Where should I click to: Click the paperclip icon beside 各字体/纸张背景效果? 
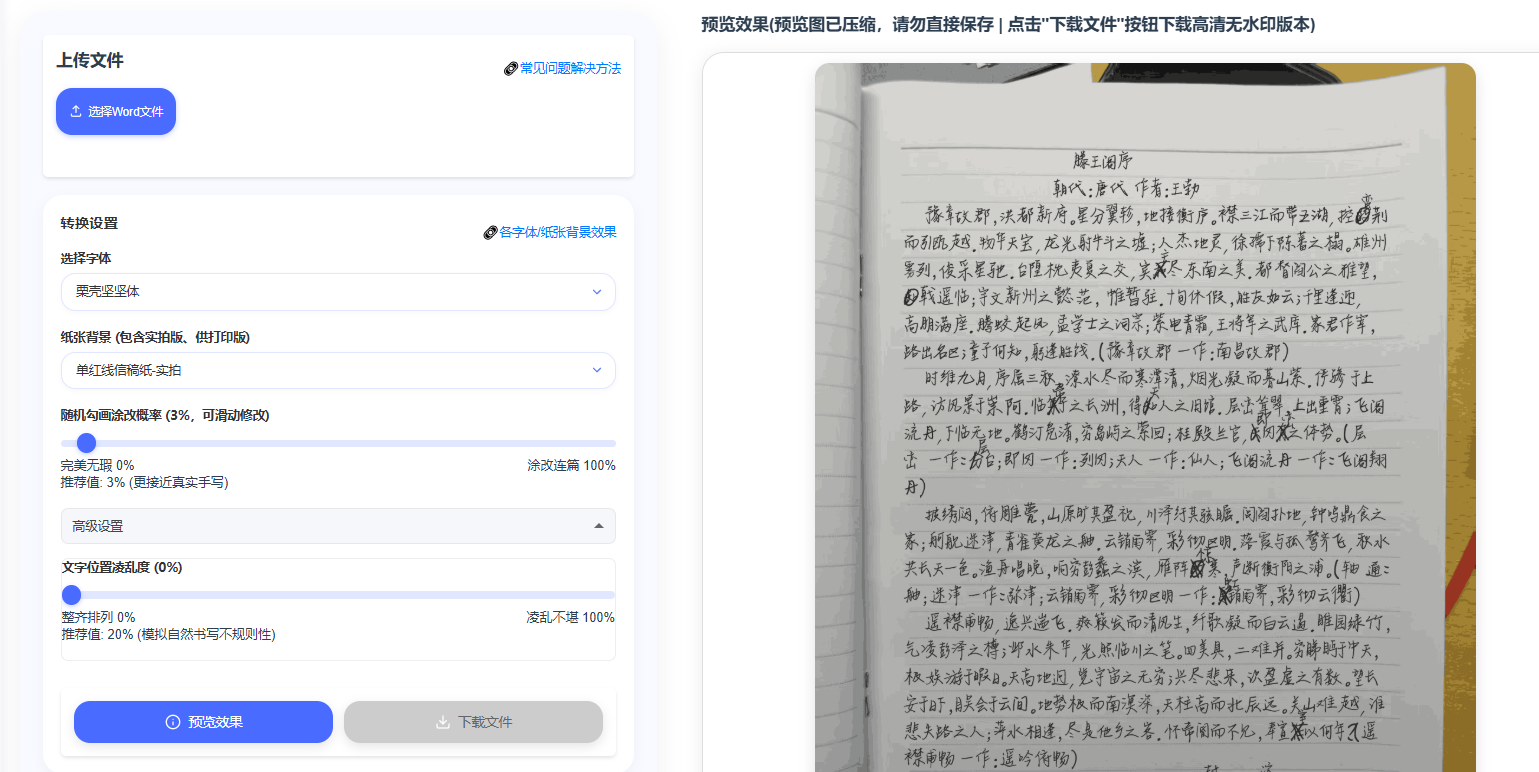coord(490,232)
